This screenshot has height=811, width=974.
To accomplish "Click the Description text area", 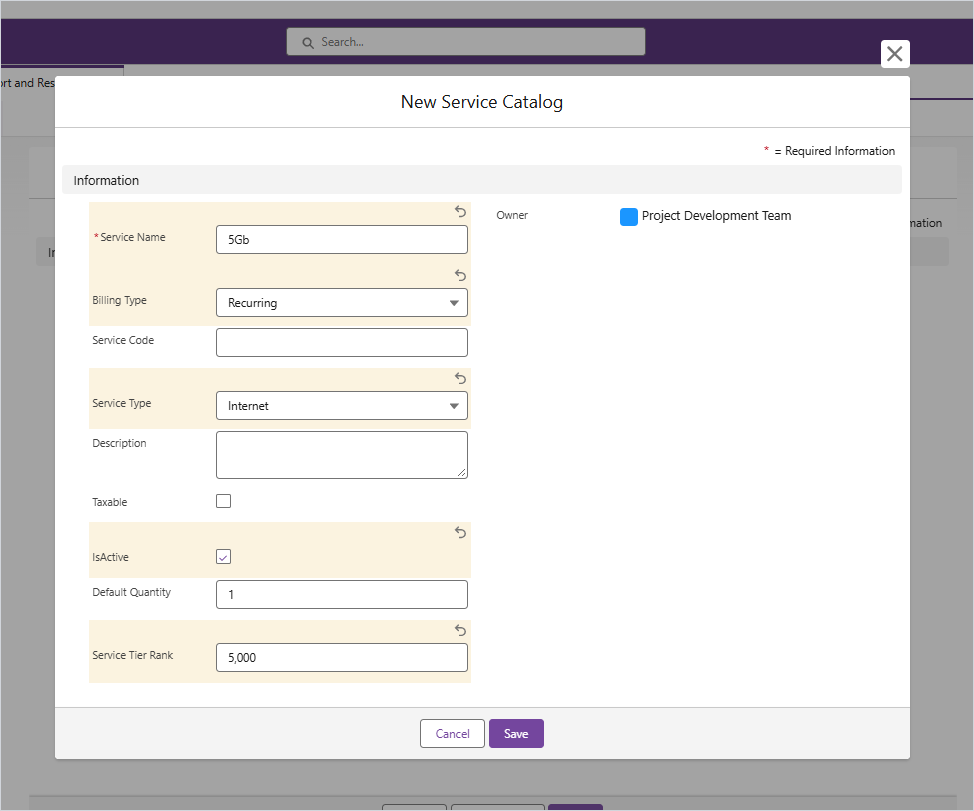I will pyautogui.click(x=342, y=455).
